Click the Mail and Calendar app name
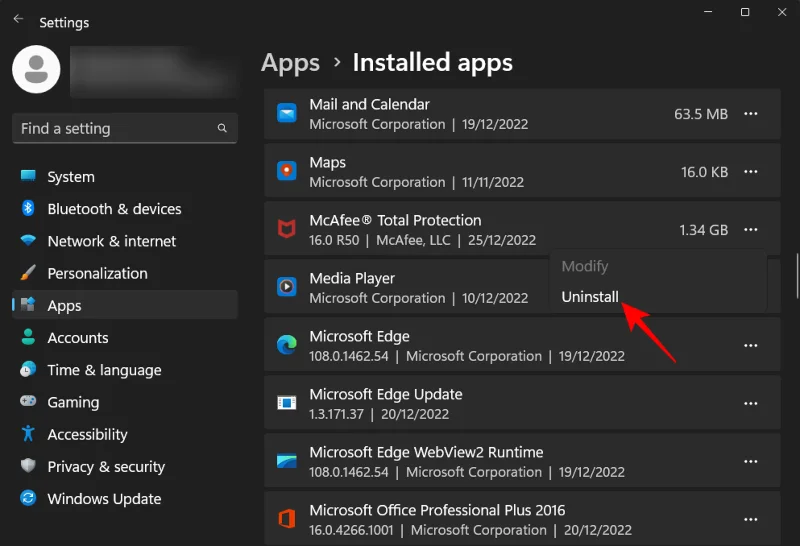This screenshot has width=800, height=546. (369, 104)
